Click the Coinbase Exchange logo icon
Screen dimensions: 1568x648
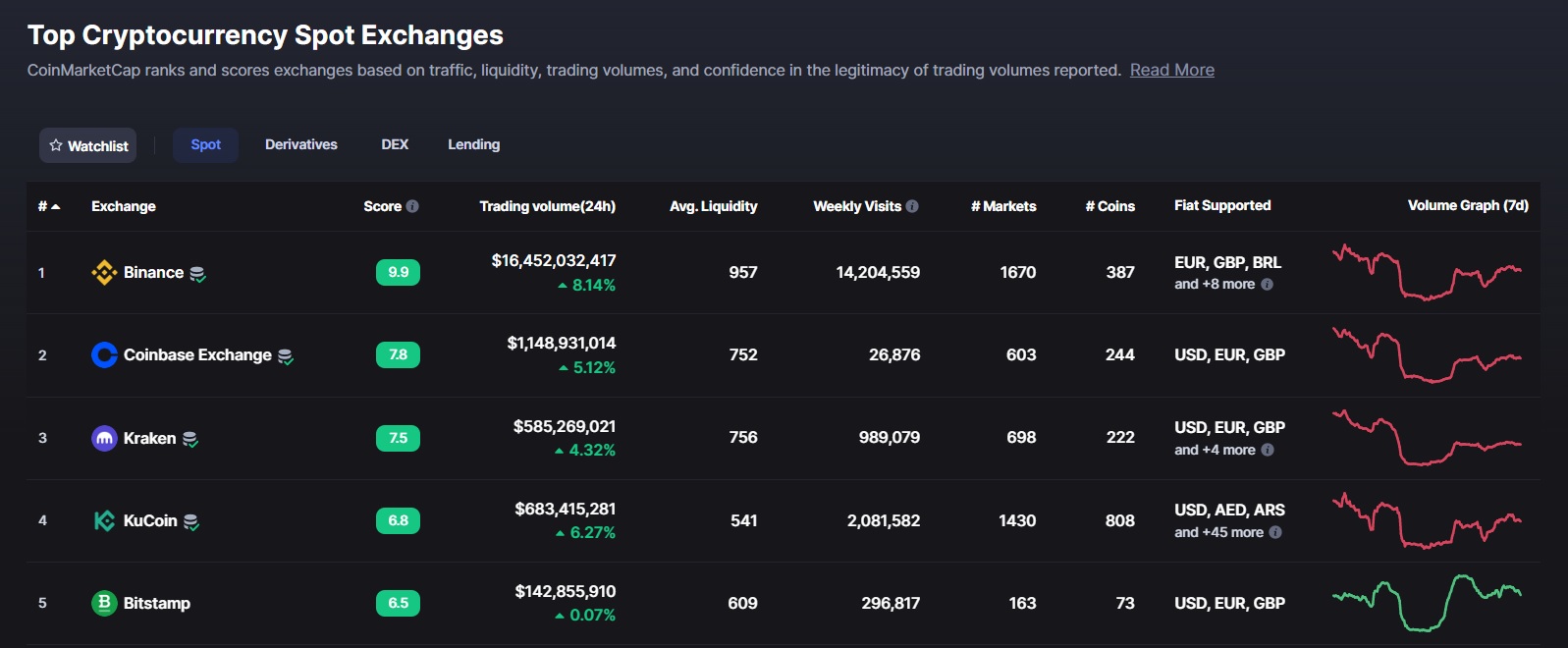tap(104, 355)
